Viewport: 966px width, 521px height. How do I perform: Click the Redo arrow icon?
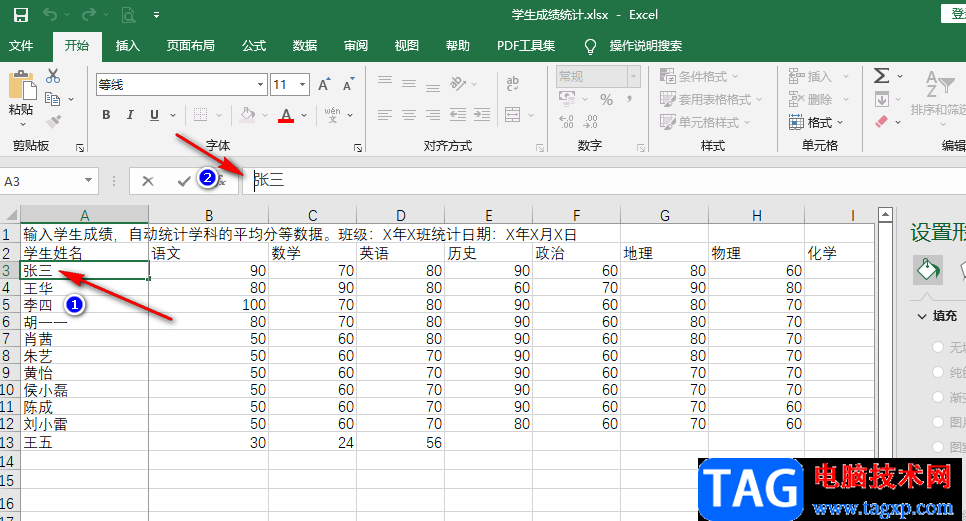[x=89, y=15]
